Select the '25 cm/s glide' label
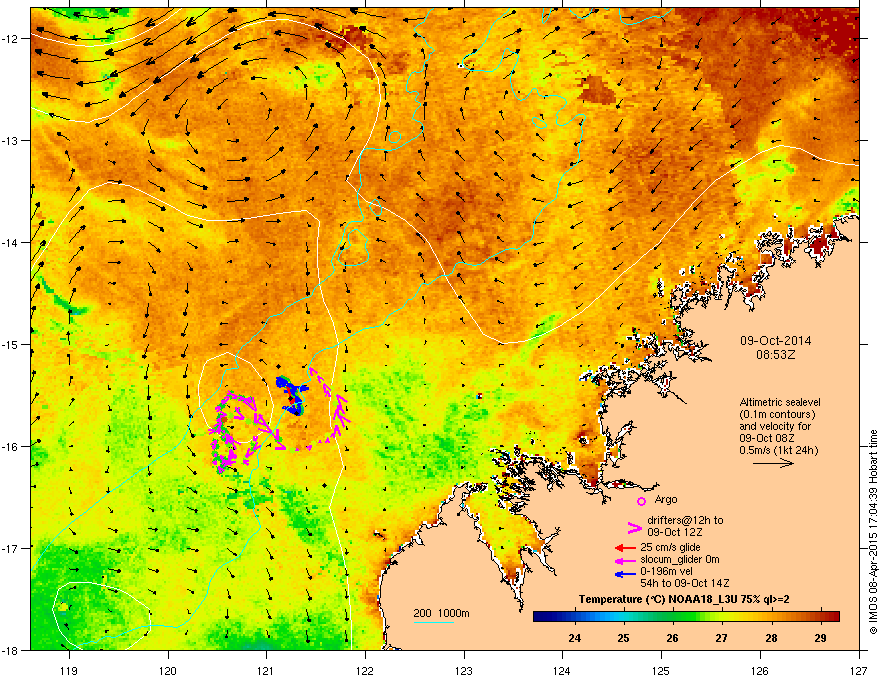880x680 pixels. pyautogui.click(x=670, y=548)
